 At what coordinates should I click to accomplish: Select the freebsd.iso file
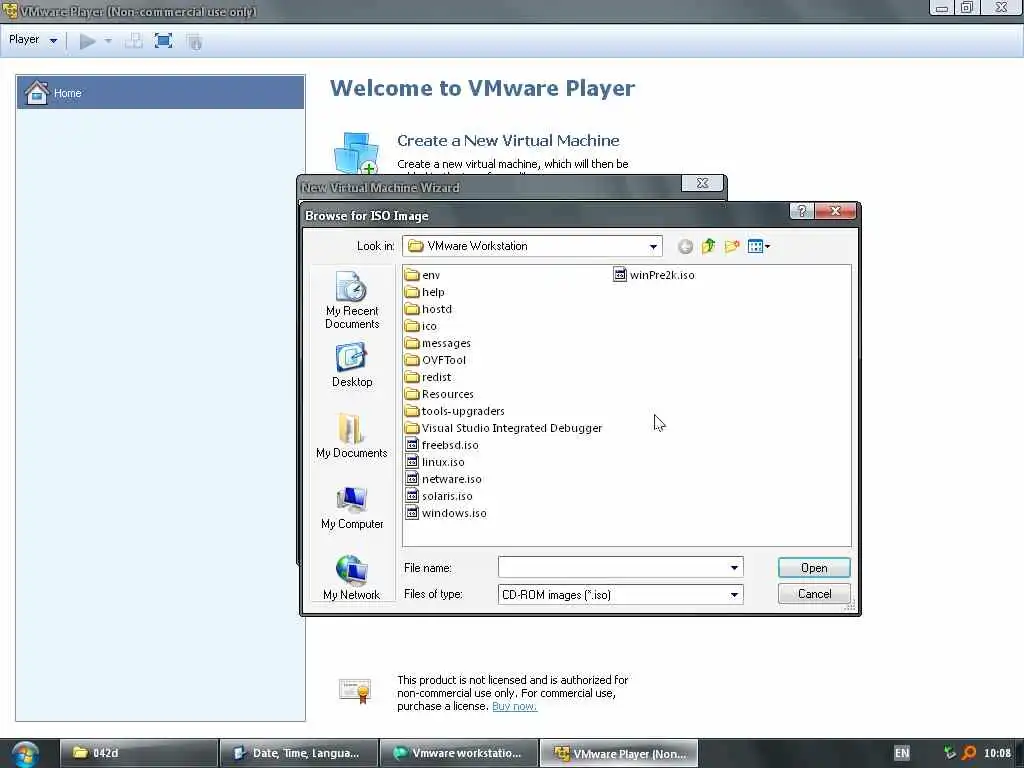coord(442,445)
